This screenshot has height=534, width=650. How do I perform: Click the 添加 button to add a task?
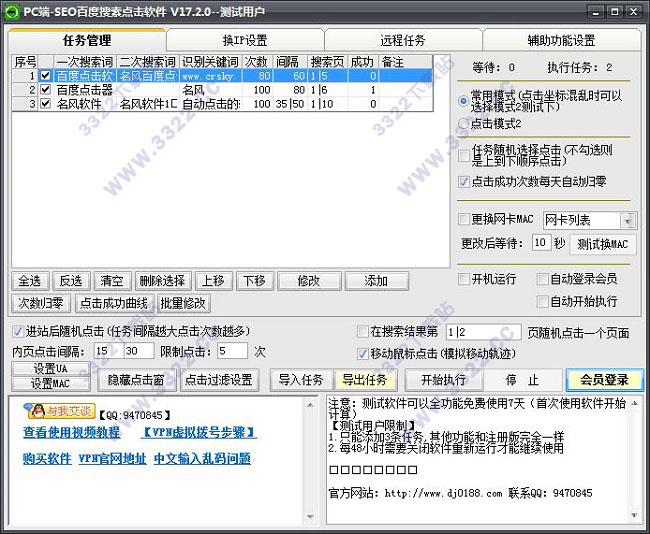click(376, 280)
